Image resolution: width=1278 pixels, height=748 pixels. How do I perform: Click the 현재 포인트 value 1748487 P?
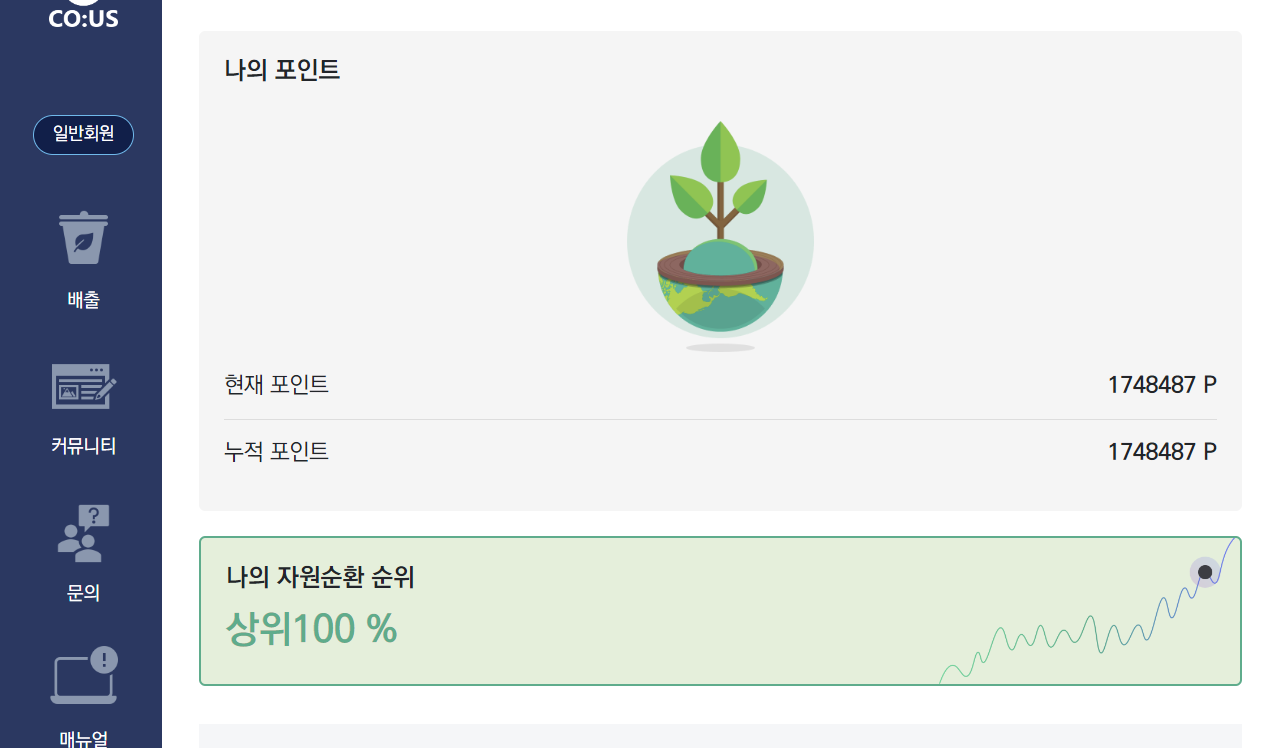click(1162, 385)
